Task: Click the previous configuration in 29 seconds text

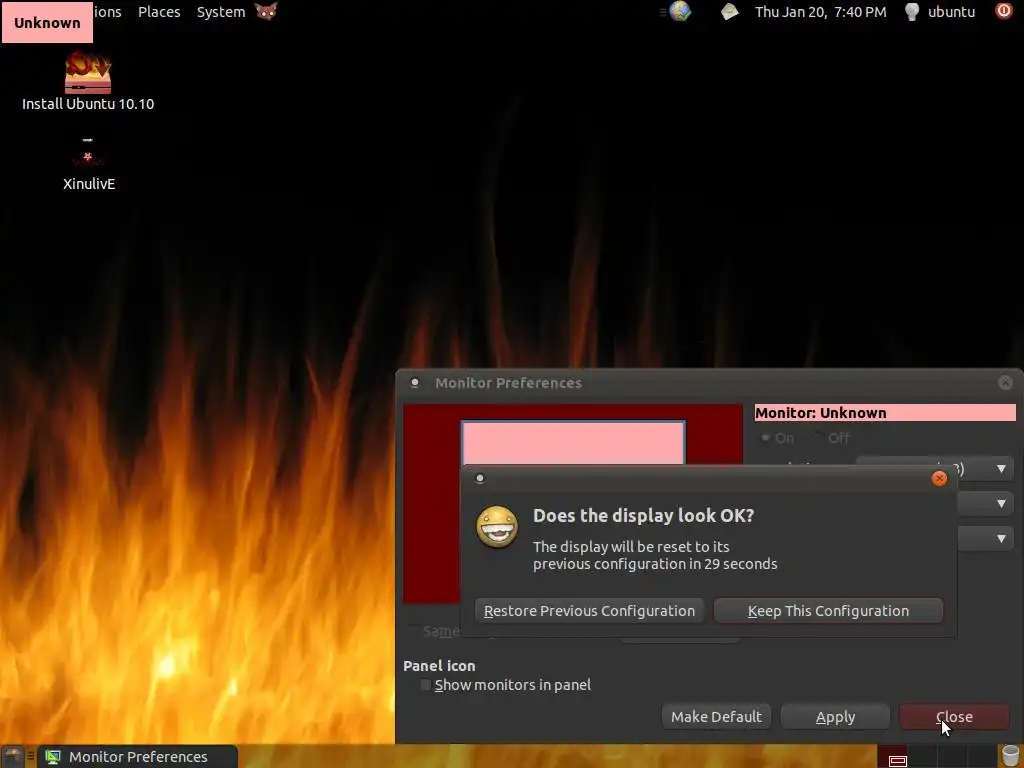Action: point(655,564)
